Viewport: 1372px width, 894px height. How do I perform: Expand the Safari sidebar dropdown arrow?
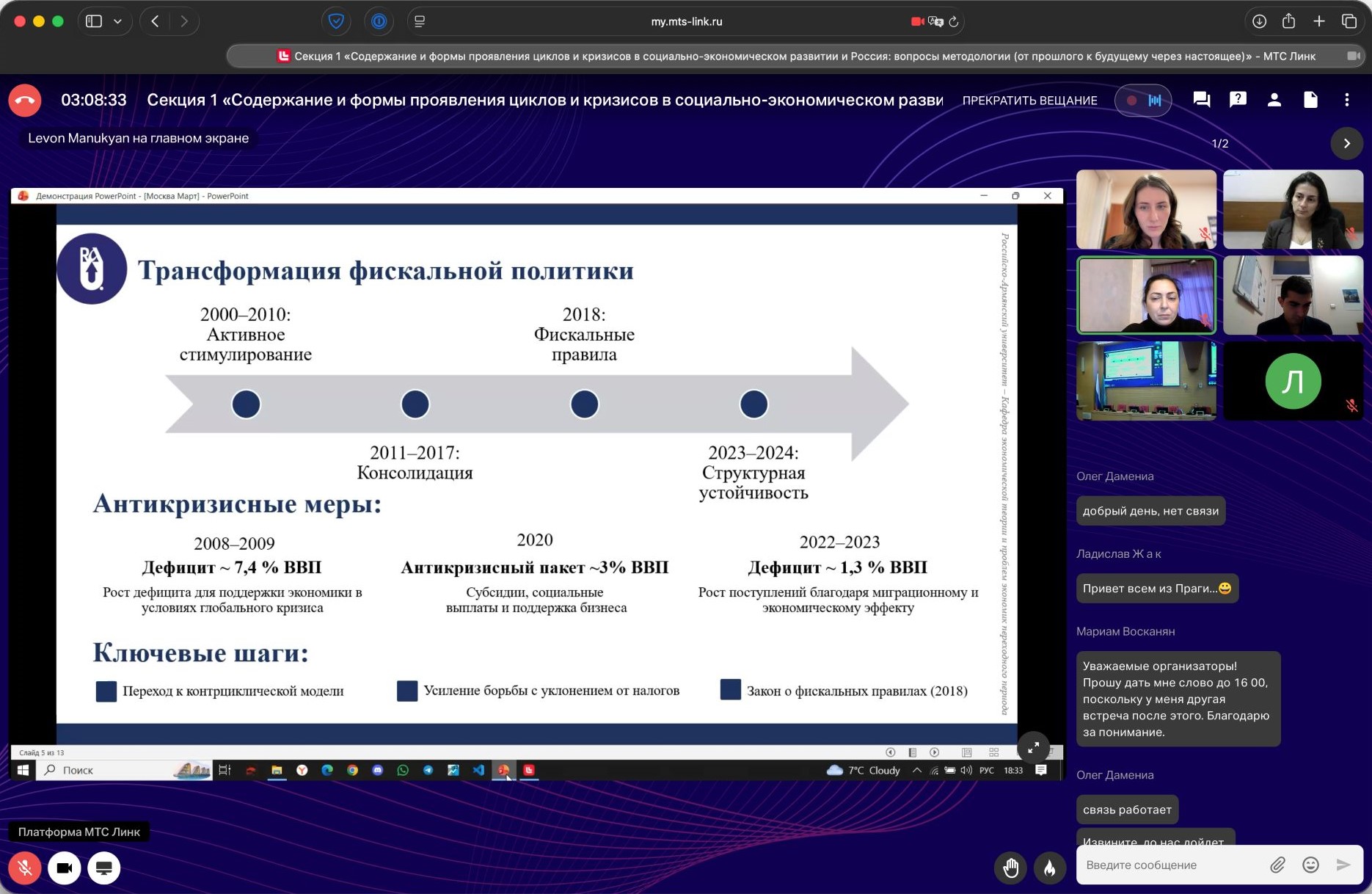tap(117, 21)
